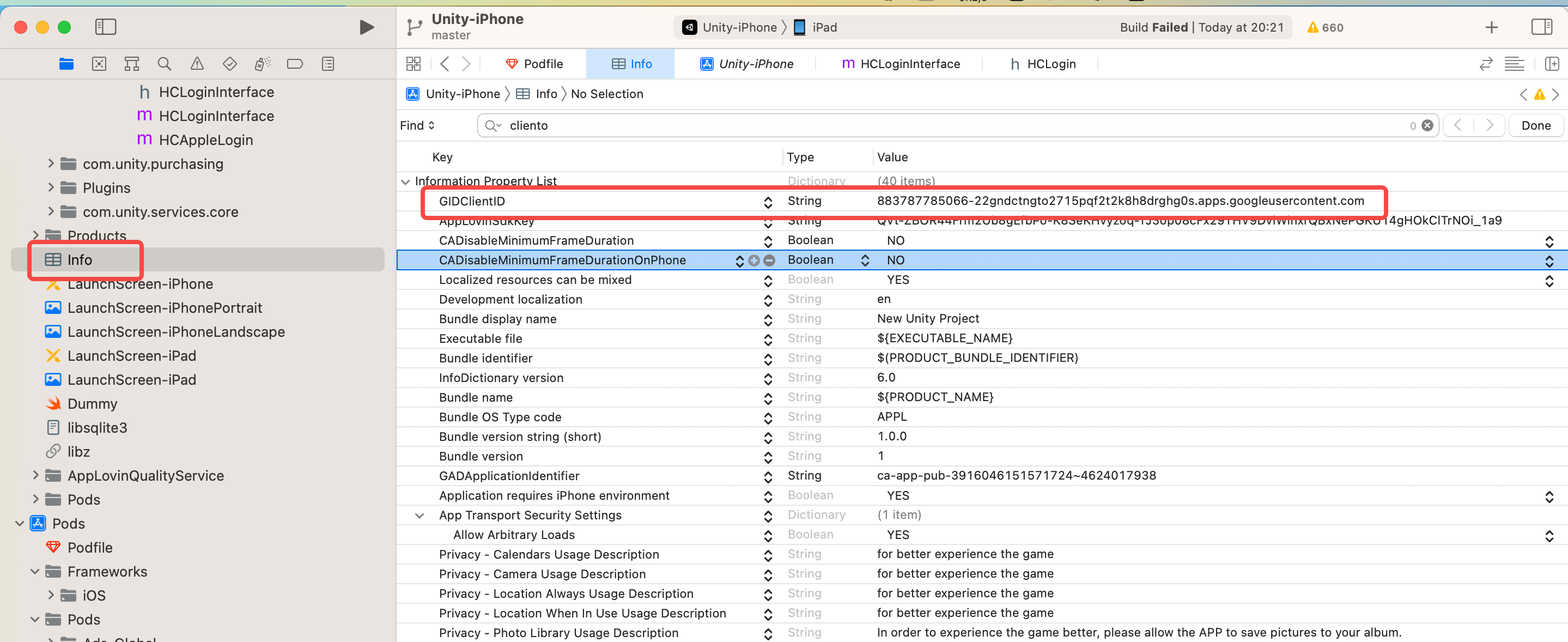Select iPad run destination
Screen dimensions: 1568x642
pos(816,27)
